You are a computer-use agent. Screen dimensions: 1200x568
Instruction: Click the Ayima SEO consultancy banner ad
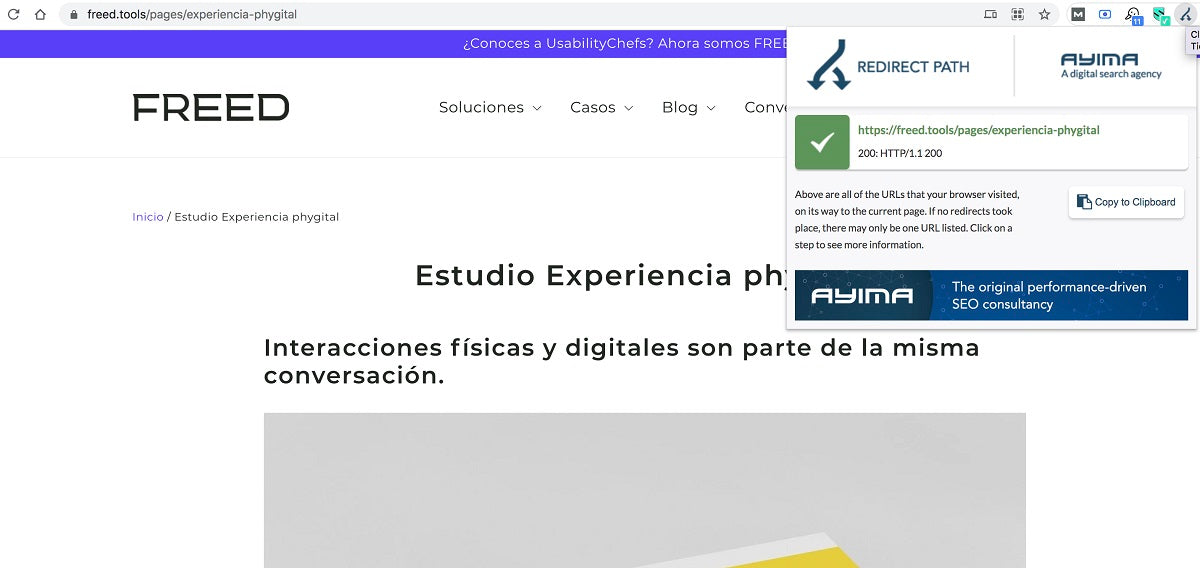(991, 295)
